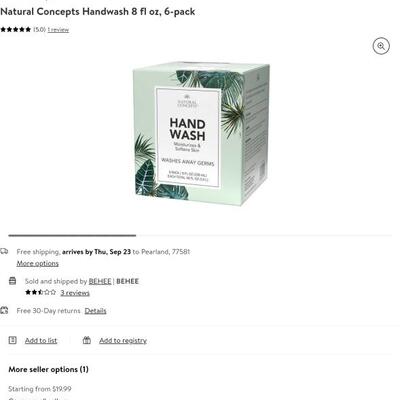Click the zoom magnifier icon on product image
The image size is (400, 400).
381,46
